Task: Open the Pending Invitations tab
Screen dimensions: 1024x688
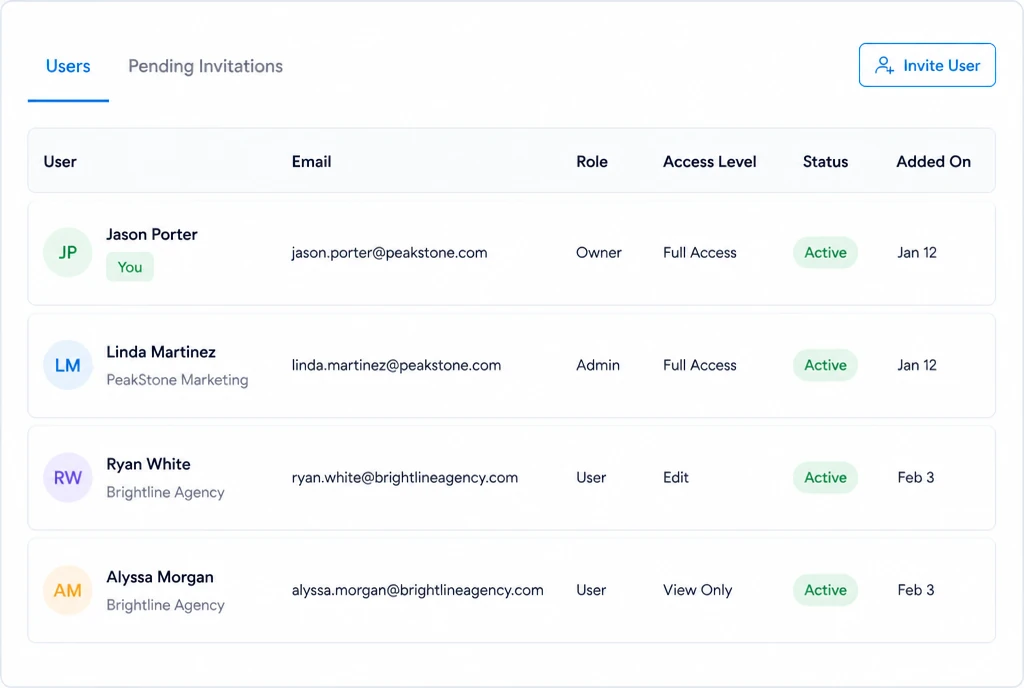Action: pos(205,66)
